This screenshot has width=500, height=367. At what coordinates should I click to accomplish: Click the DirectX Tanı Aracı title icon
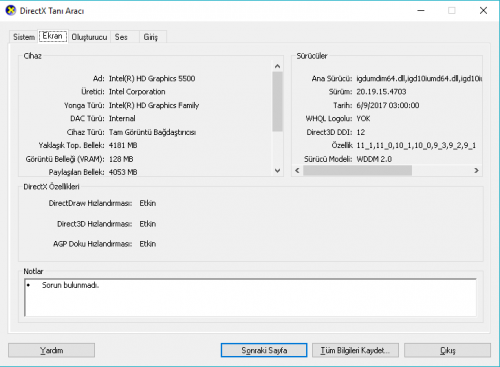click(11, 11)
